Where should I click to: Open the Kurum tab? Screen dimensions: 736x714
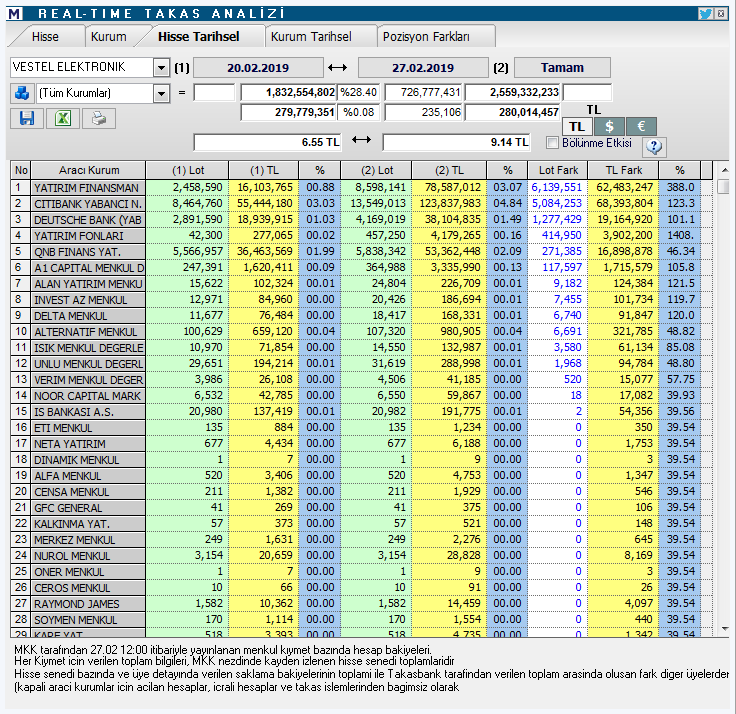[x=108, y=37]
